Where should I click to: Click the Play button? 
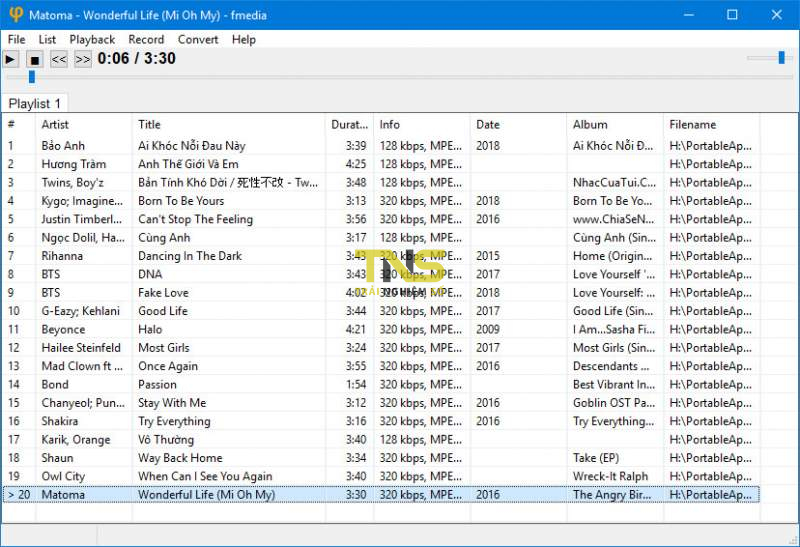click(x=10, y=59)
